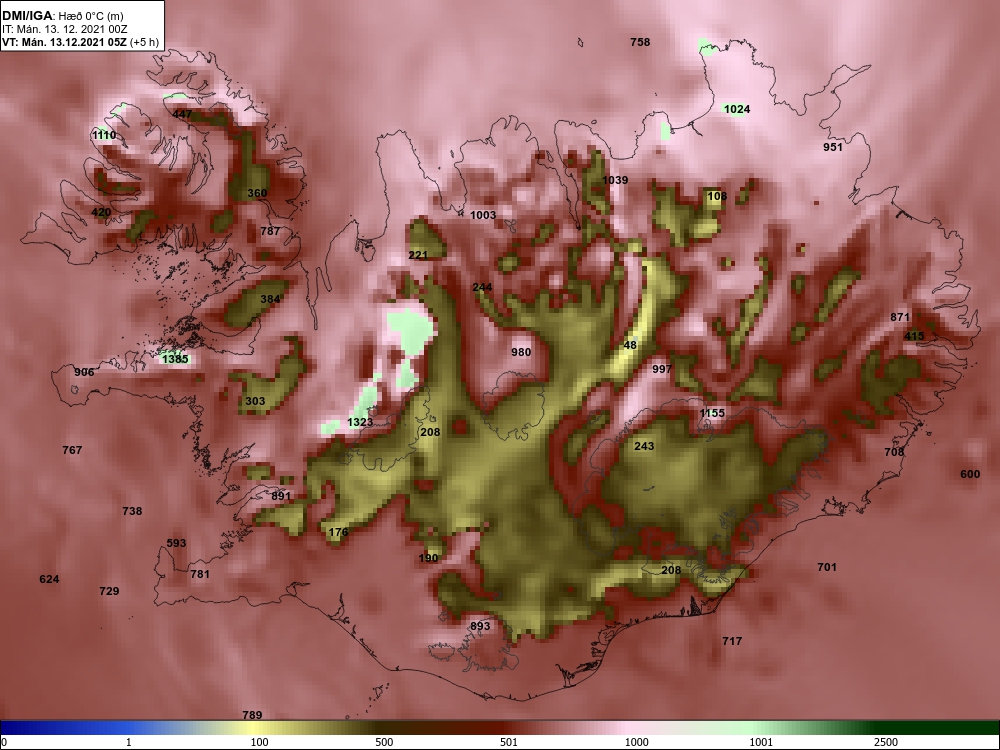This screenshot has width=1000, height=750.
Task: Click the map value 1003
Action: pos(483,215)
